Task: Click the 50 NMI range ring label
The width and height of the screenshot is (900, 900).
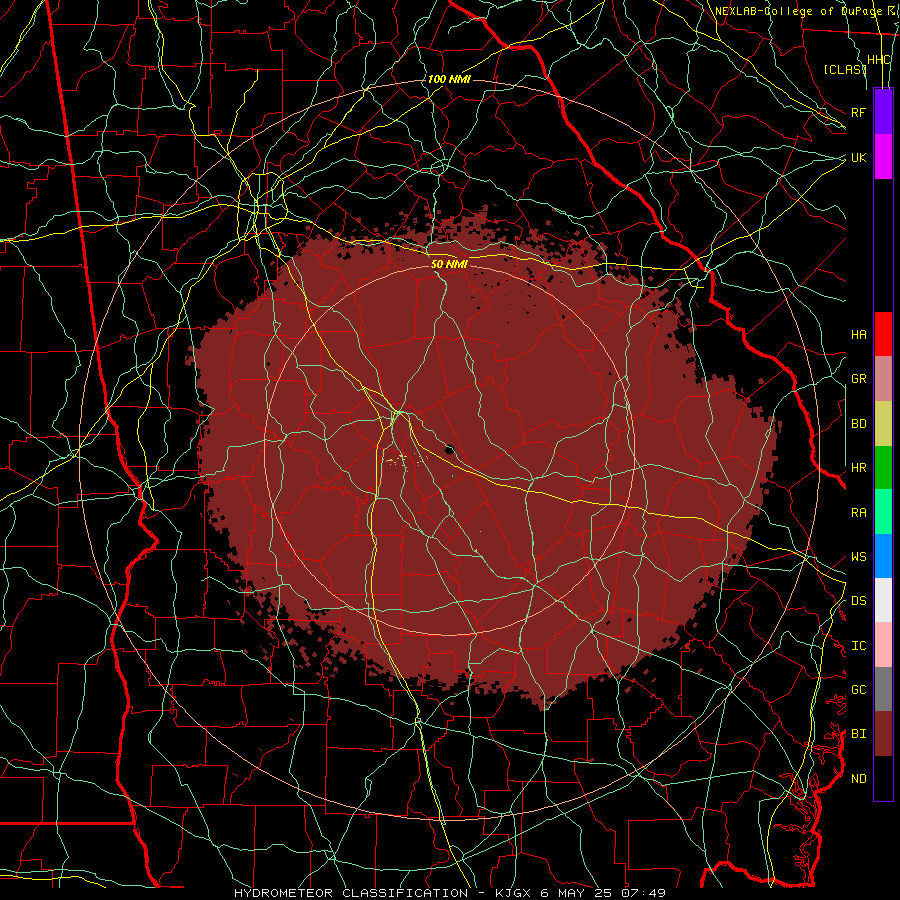Action: 449,264
